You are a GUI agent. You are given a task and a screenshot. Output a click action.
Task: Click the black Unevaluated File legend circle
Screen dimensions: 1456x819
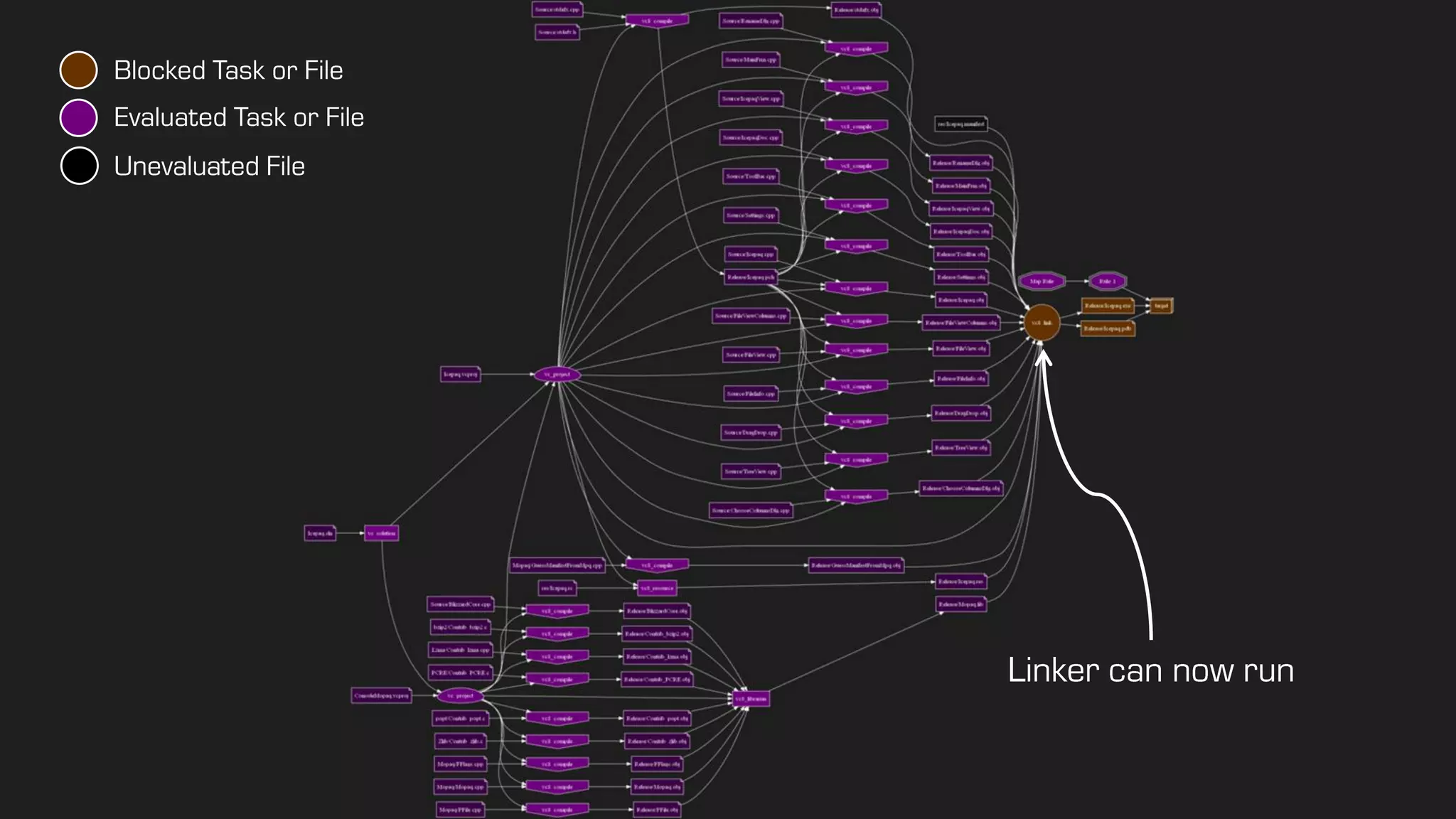tap(79, 166)
